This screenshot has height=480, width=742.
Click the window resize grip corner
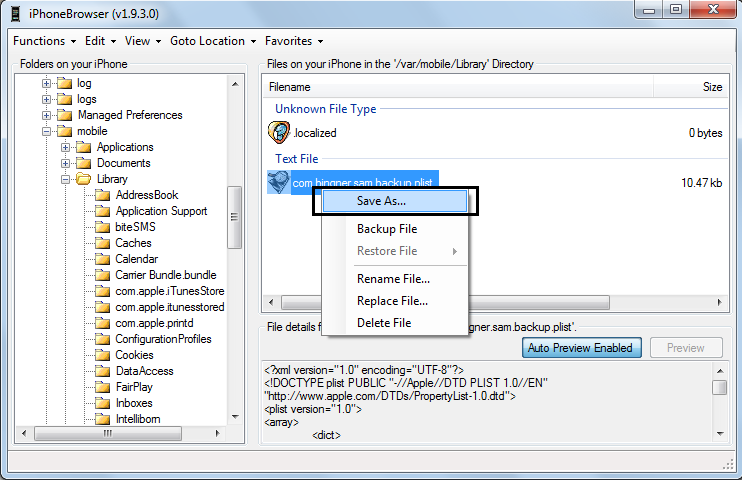(x=728, y=465)
